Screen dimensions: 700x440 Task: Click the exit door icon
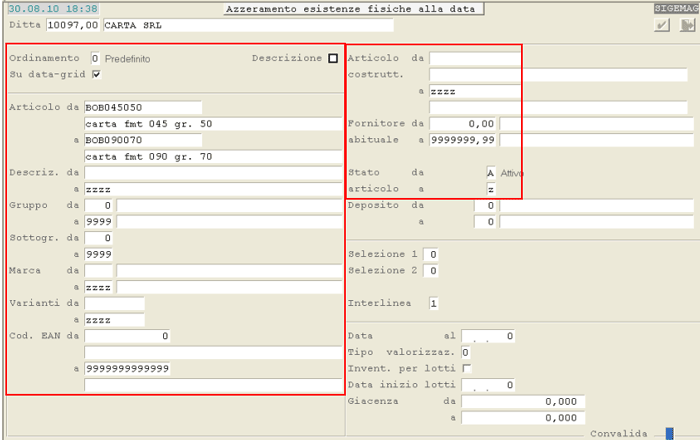[x=686, y=25]
